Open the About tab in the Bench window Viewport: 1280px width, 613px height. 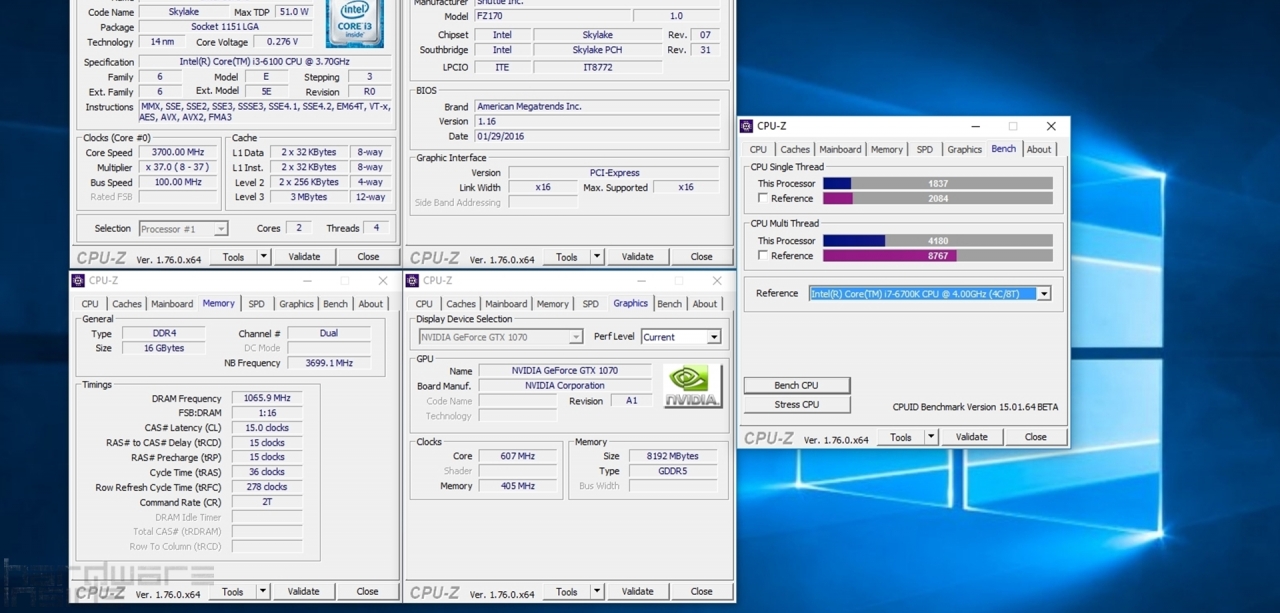coord(1039,150)
